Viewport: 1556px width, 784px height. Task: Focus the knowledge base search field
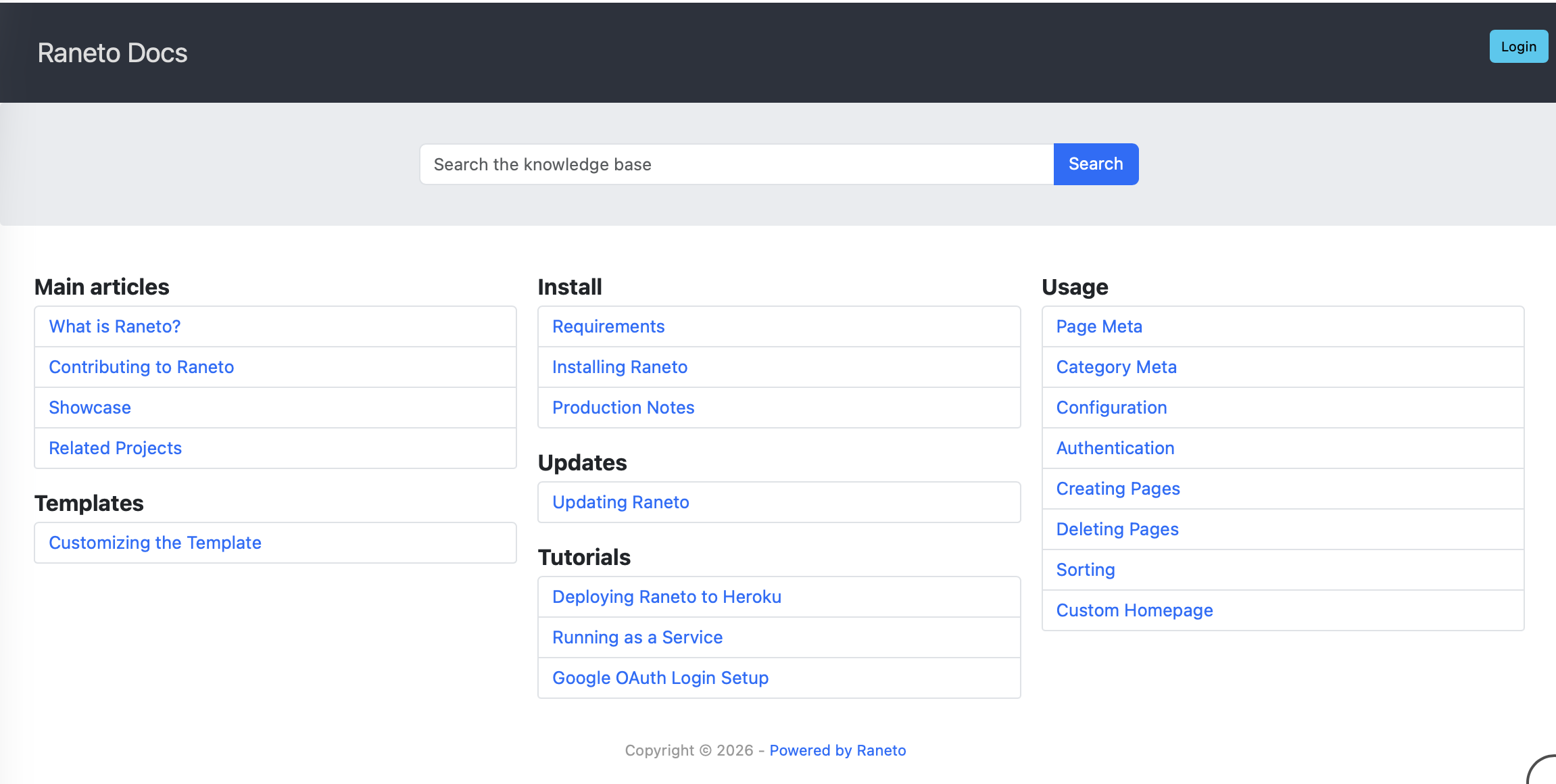[737, 164]
